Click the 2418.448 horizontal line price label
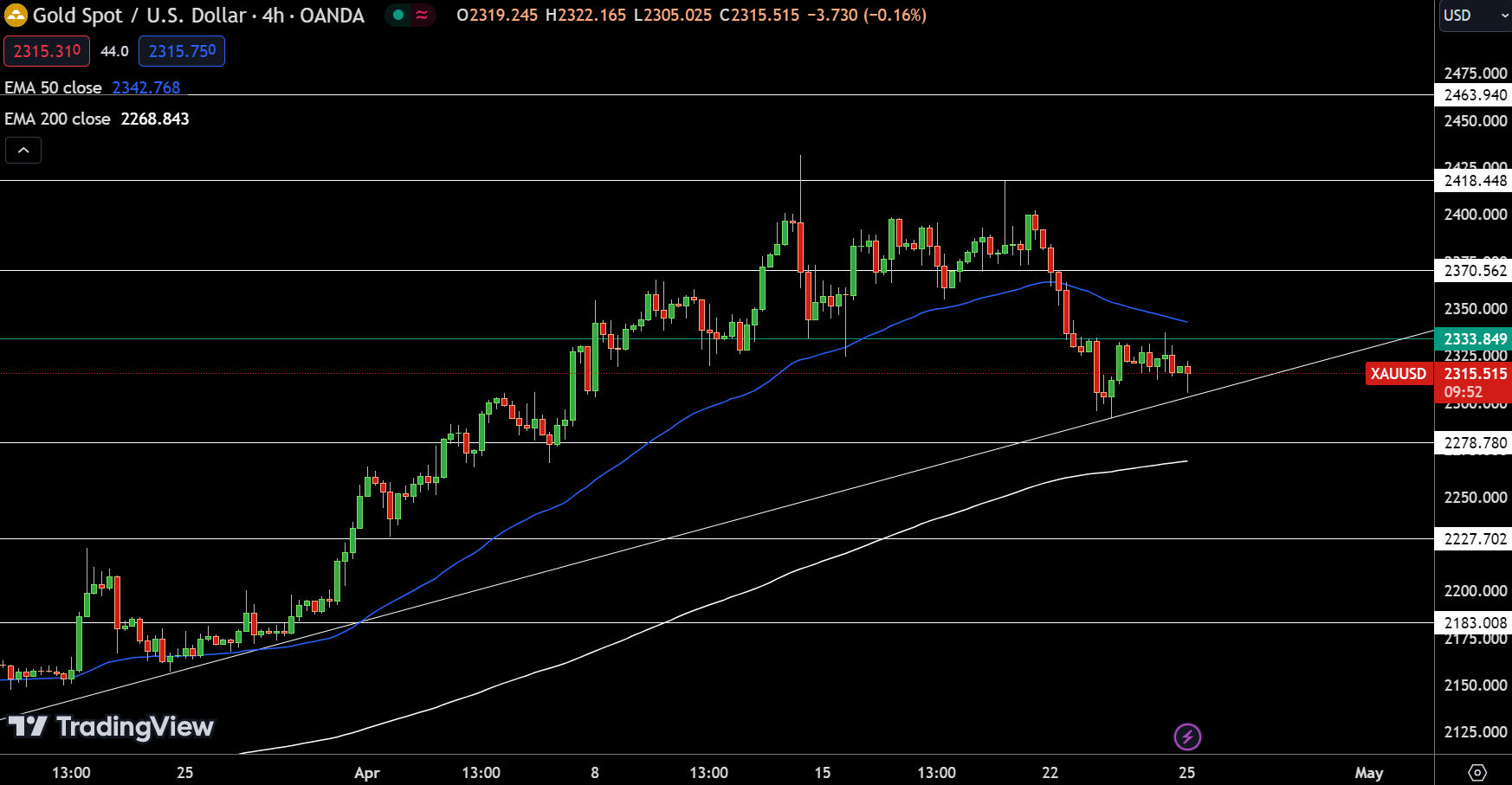1512x785 pixels. click(1474, 181)
